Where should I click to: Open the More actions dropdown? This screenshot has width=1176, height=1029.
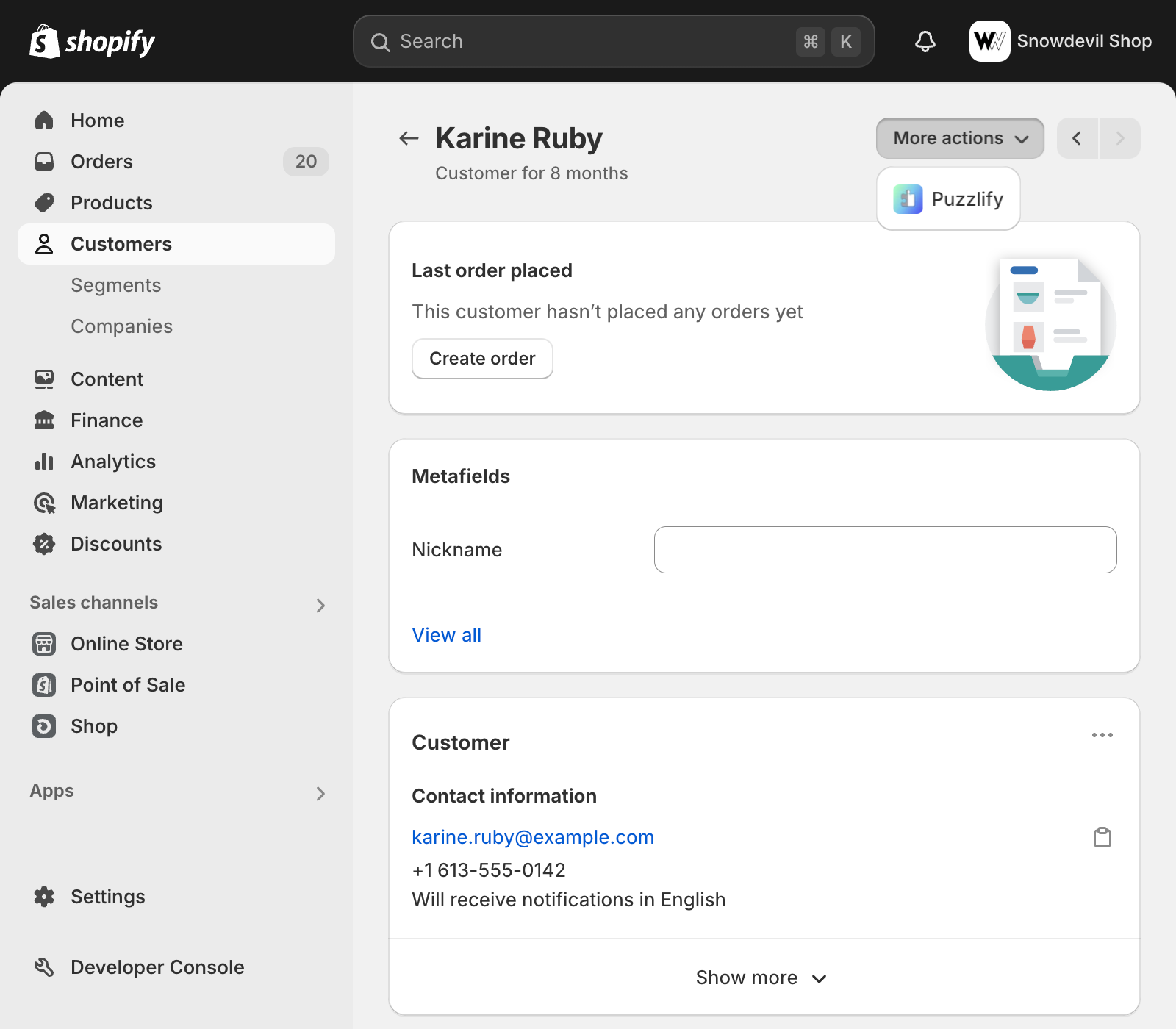(959, 138)
